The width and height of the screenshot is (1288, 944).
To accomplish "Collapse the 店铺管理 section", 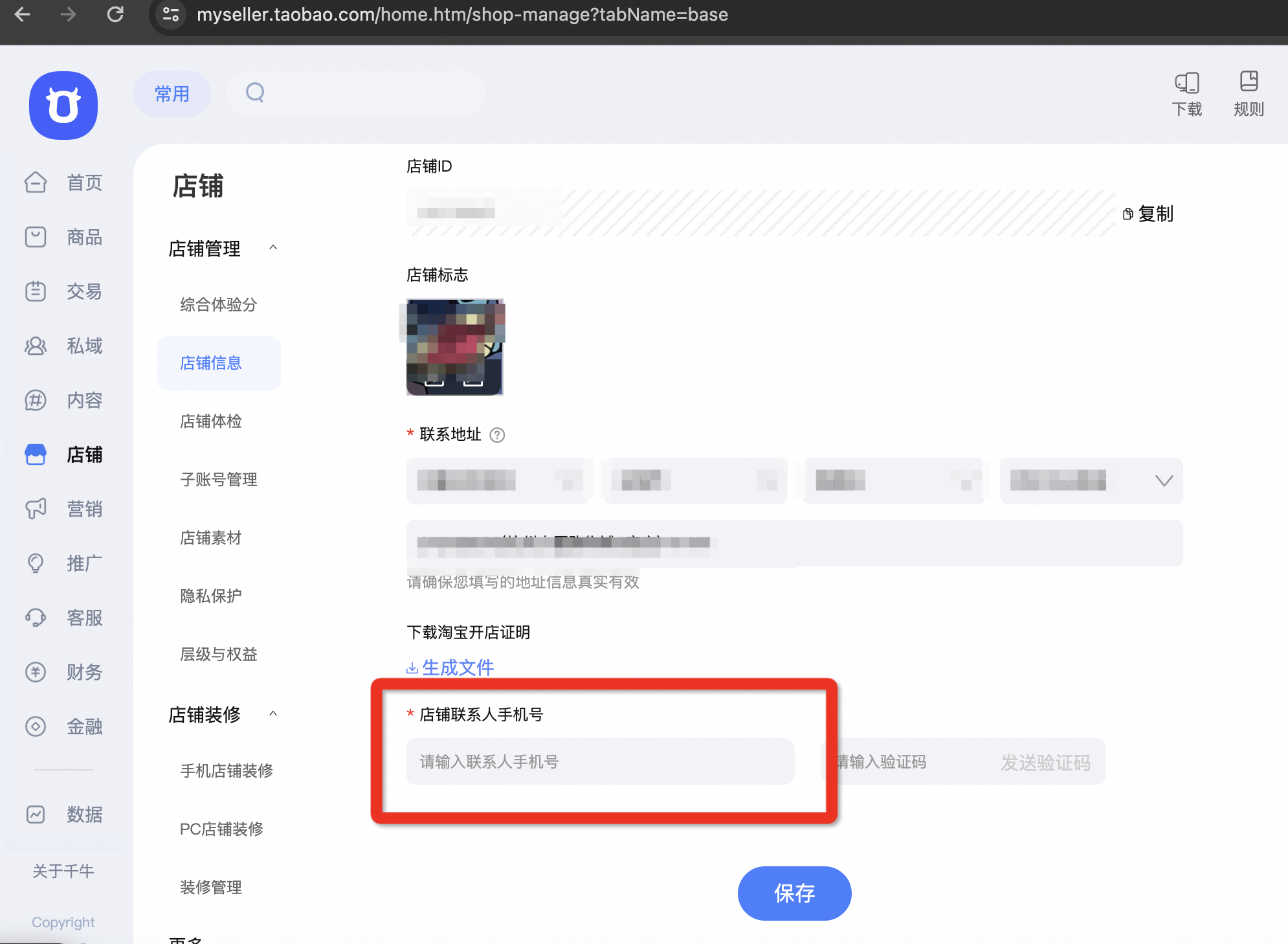I will click(273, 247).
